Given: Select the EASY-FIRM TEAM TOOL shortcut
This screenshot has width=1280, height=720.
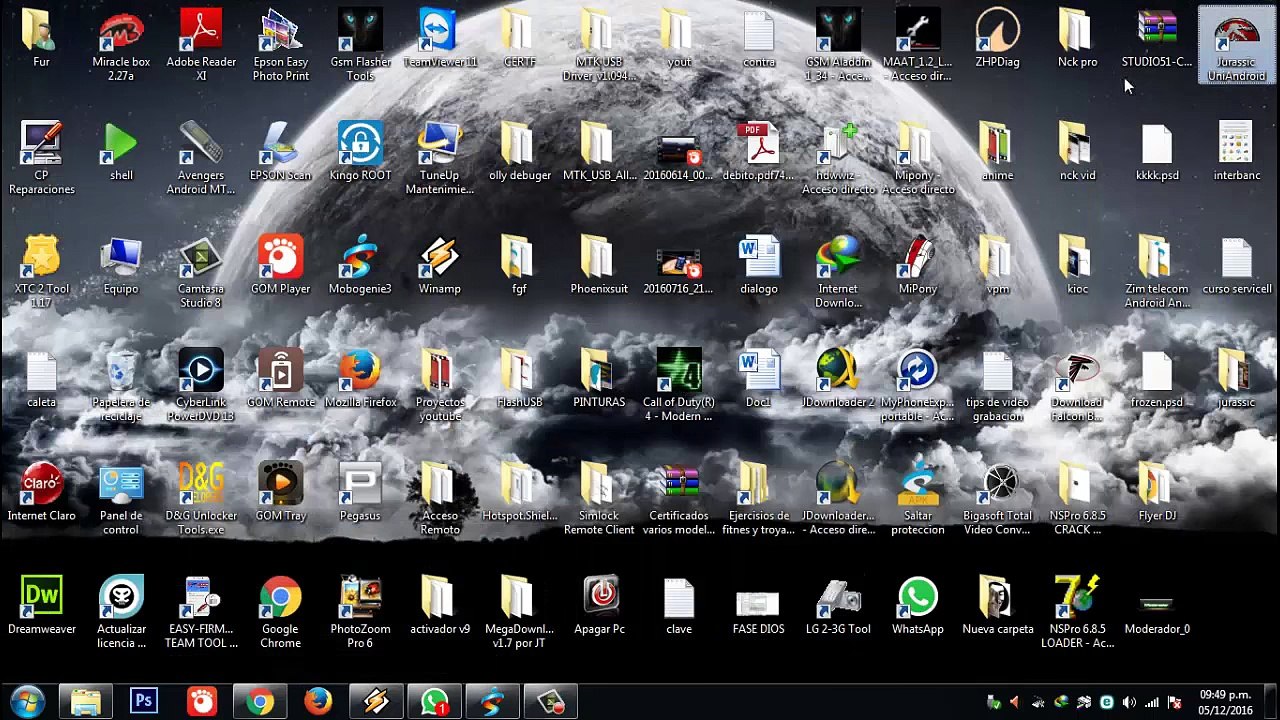Looking at the screenshot, I should [x=201, y=612].
